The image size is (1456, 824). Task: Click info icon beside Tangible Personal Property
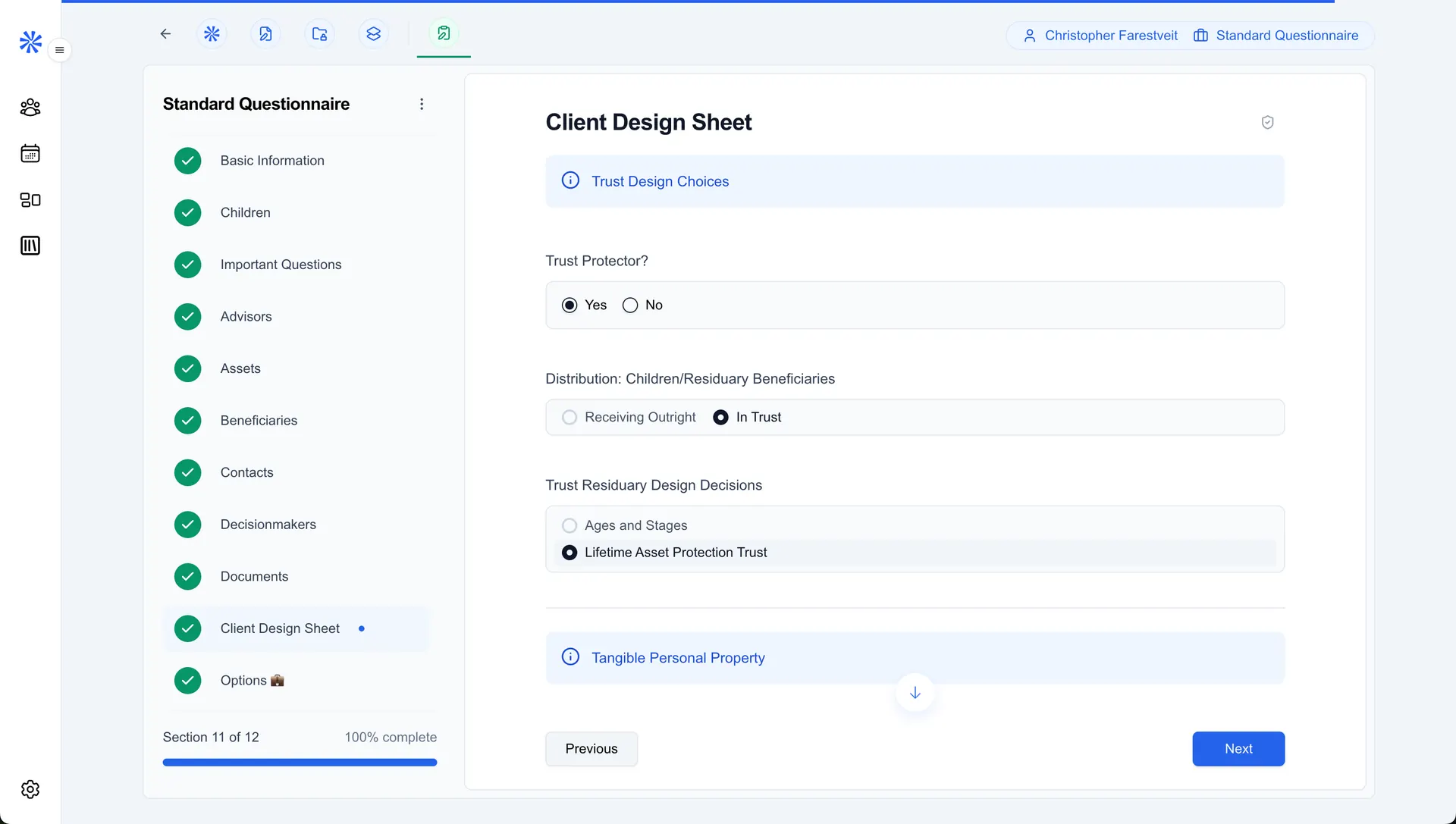pos(570,657)
